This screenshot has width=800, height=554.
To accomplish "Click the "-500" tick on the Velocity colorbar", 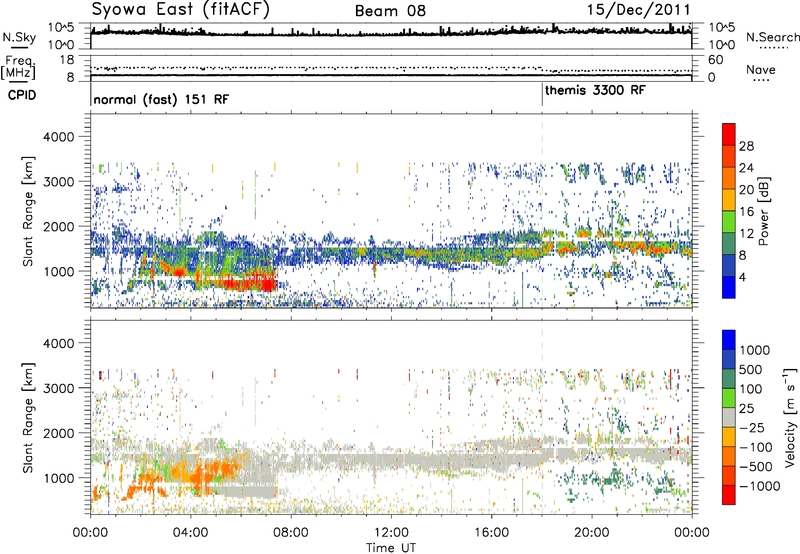I will click(x=756, y=466).
